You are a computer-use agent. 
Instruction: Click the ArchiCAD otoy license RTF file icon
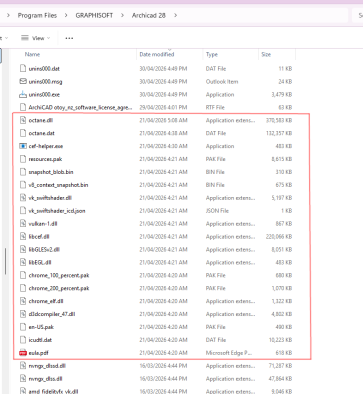click(x=23, y=107)
